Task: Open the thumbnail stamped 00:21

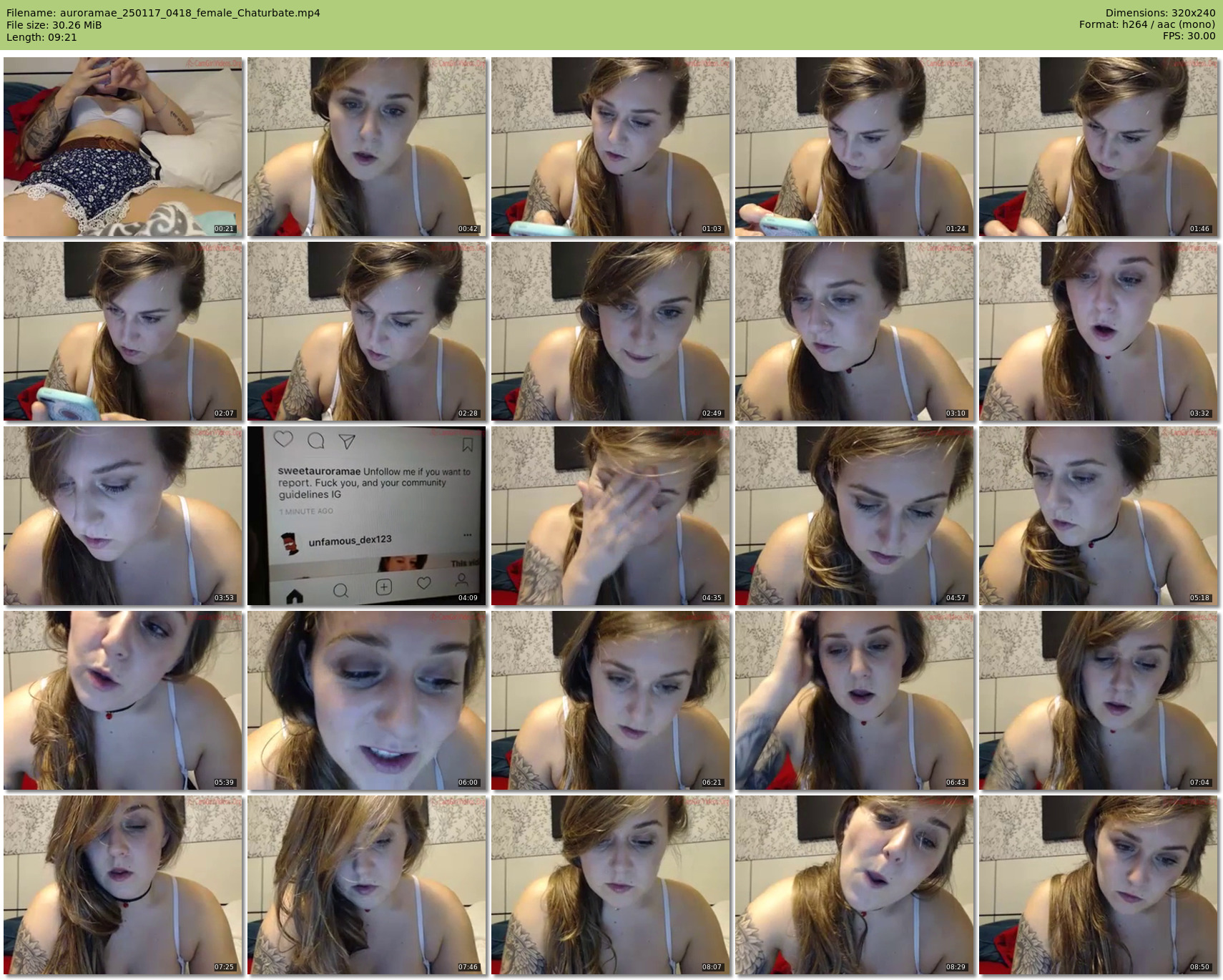Action: pos(123,147)
